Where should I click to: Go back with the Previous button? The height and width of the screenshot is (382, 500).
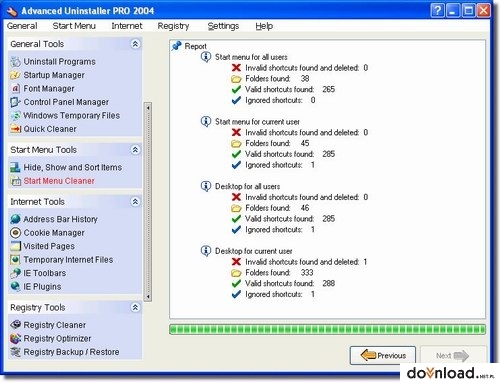[383, 355]
